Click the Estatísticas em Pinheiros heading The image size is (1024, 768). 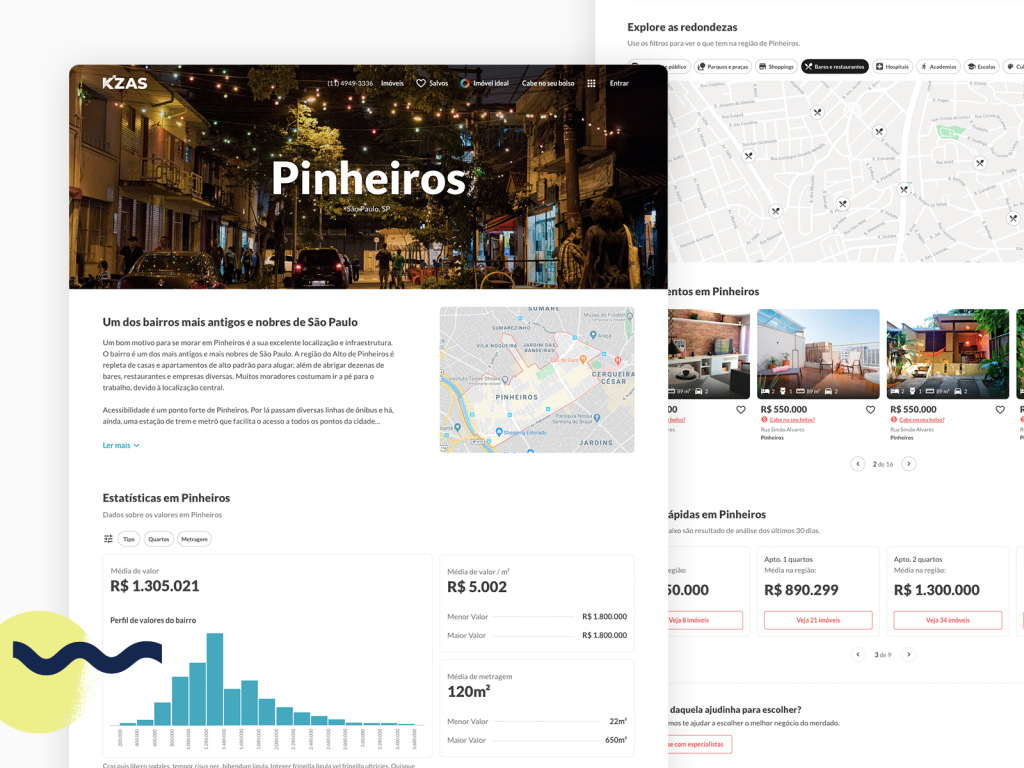(x=167, y=498)
